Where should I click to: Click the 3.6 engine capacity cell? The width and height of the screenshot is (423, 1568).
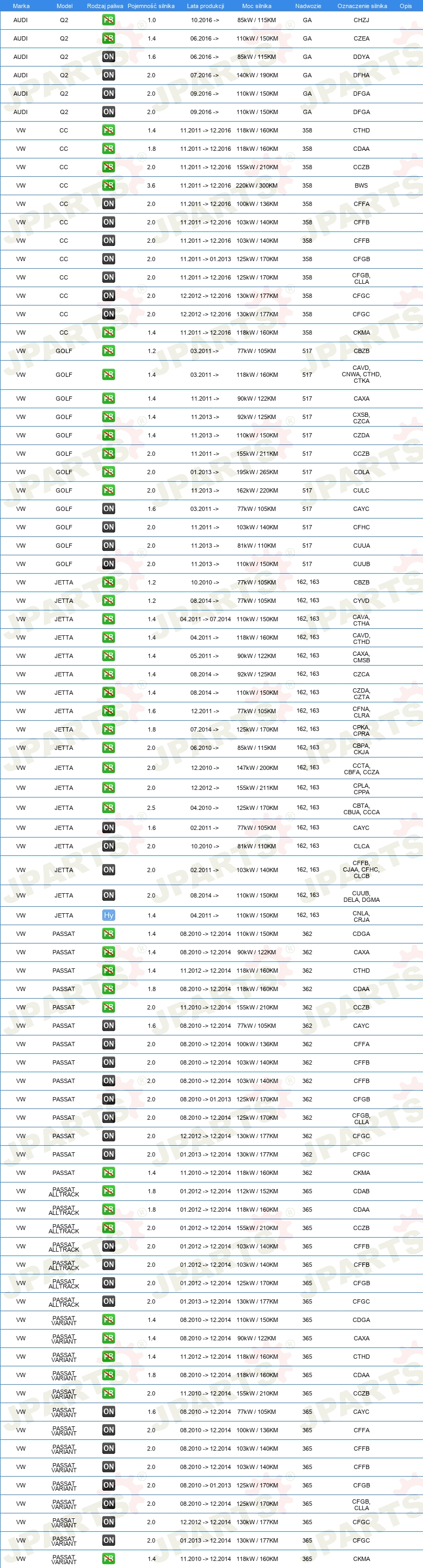(x=151, y=185)
